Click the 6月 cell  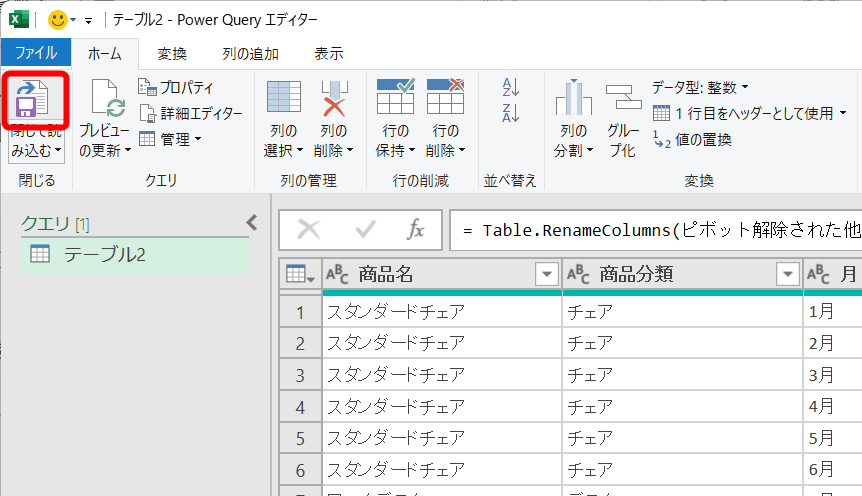pos(833,470)
